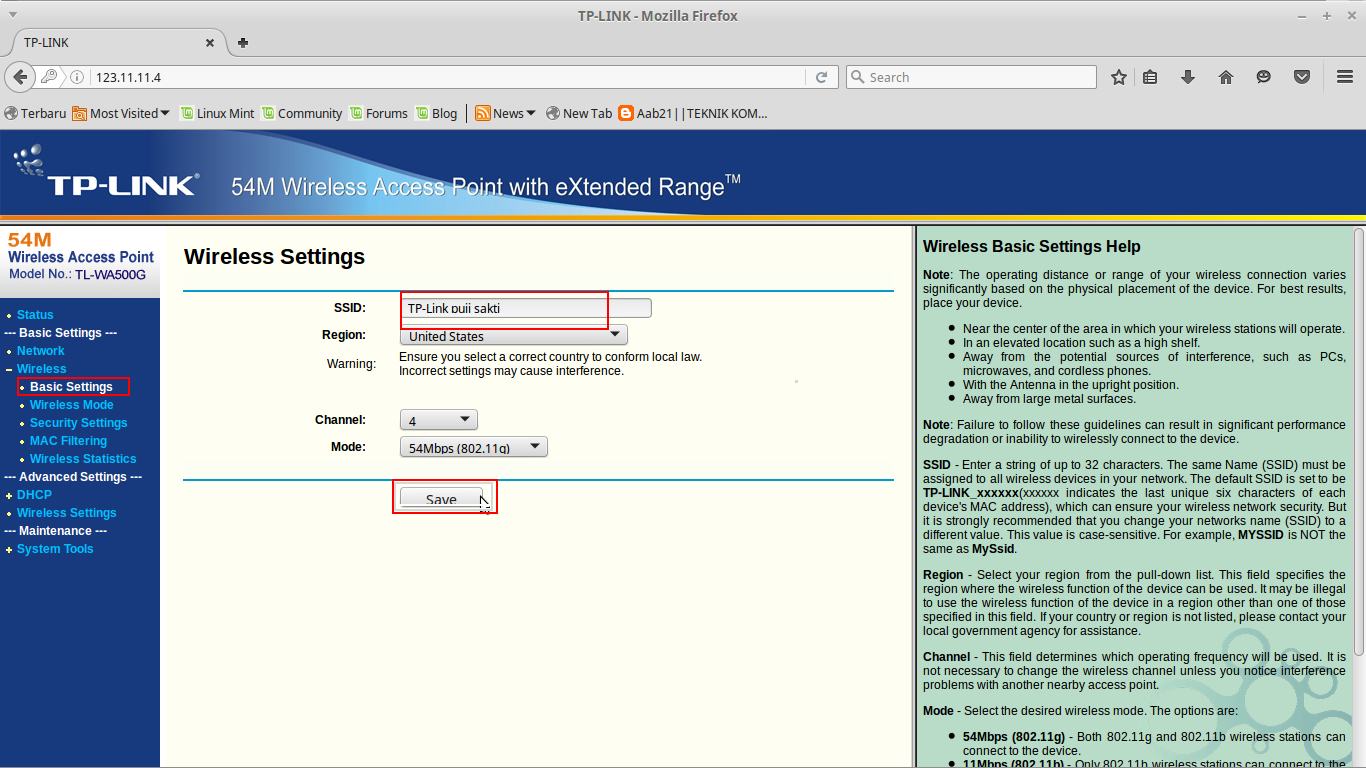Submit feedback via the smiley face icon

[1263, 77]
